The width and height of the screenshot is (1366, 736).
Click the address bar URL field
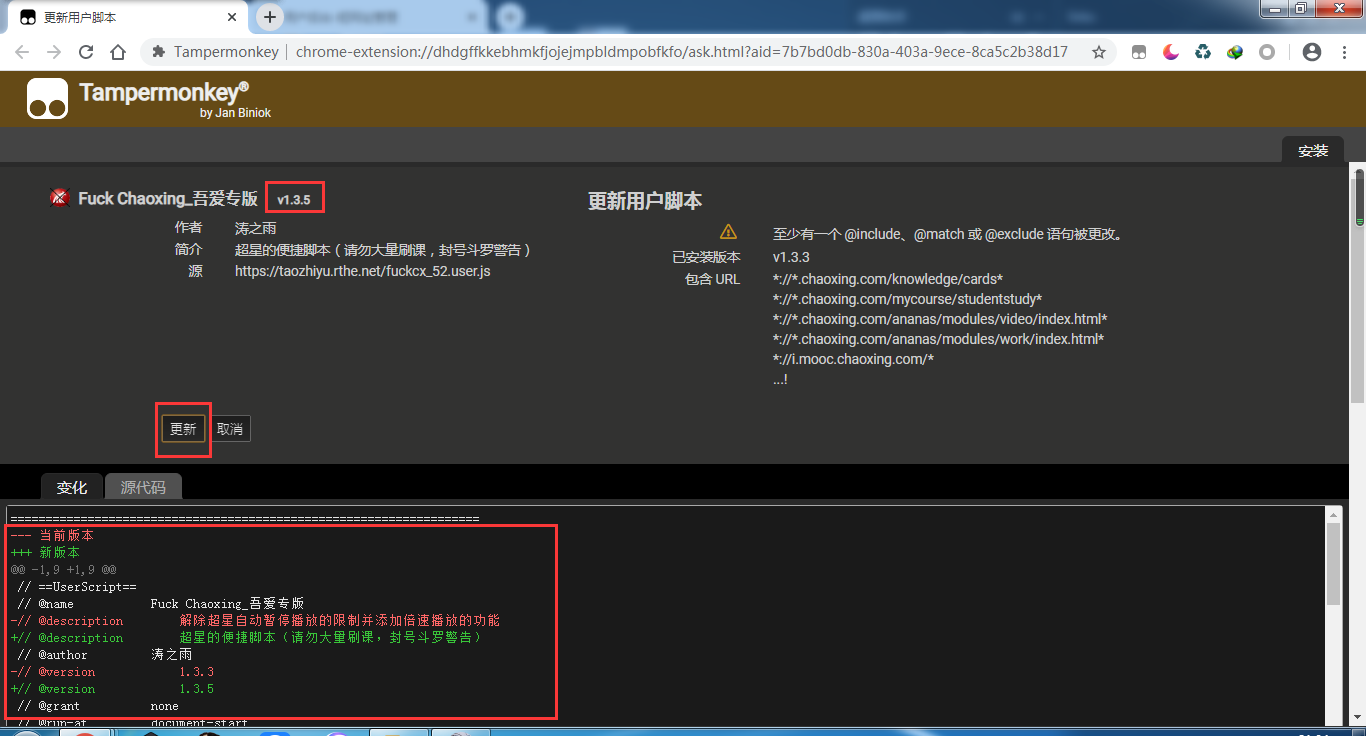pyautogui.click(x=680, y=52)
